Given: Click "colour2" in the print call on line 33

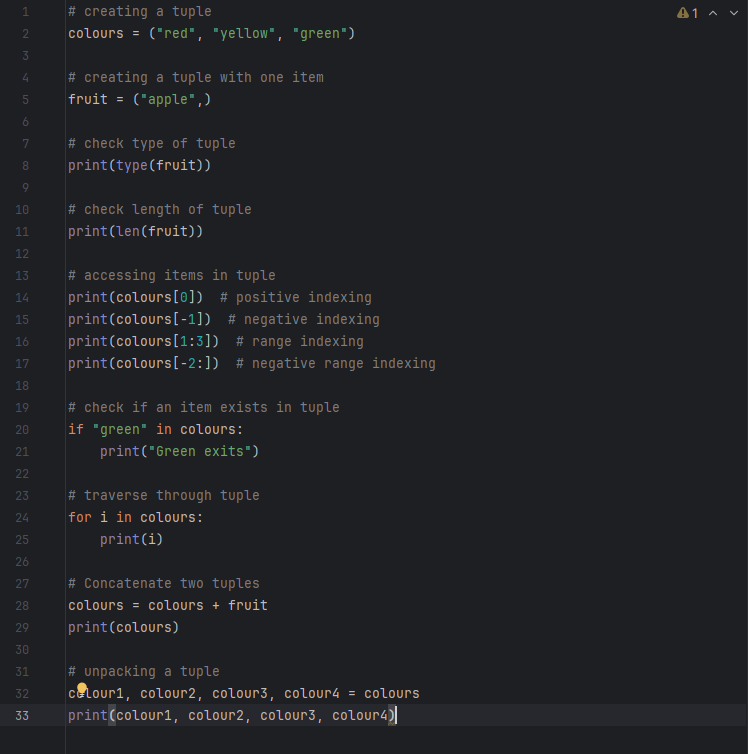Looking at the screenshot, I should coord(216,716).
